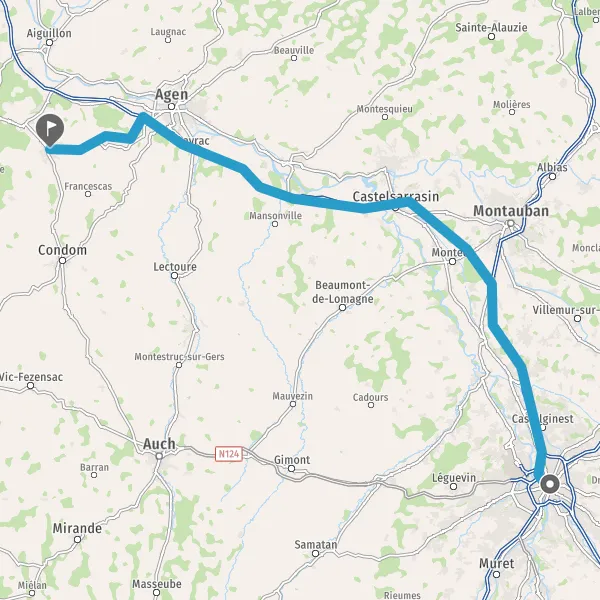
Task: Select the Muret town marker dot
Action: tap(496, 574)
